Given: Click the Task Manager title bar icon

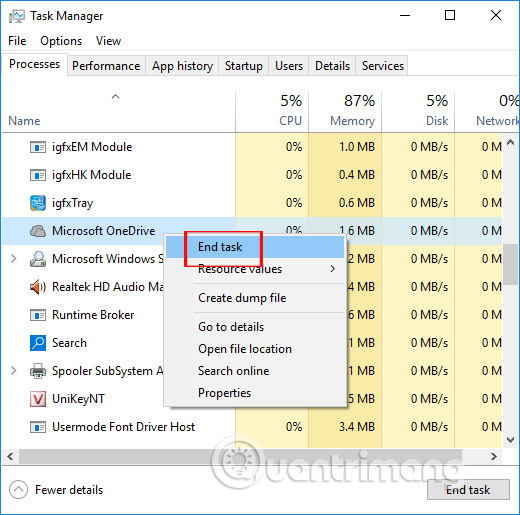Looking at the screenshot, I should click(x=17, y=16).
